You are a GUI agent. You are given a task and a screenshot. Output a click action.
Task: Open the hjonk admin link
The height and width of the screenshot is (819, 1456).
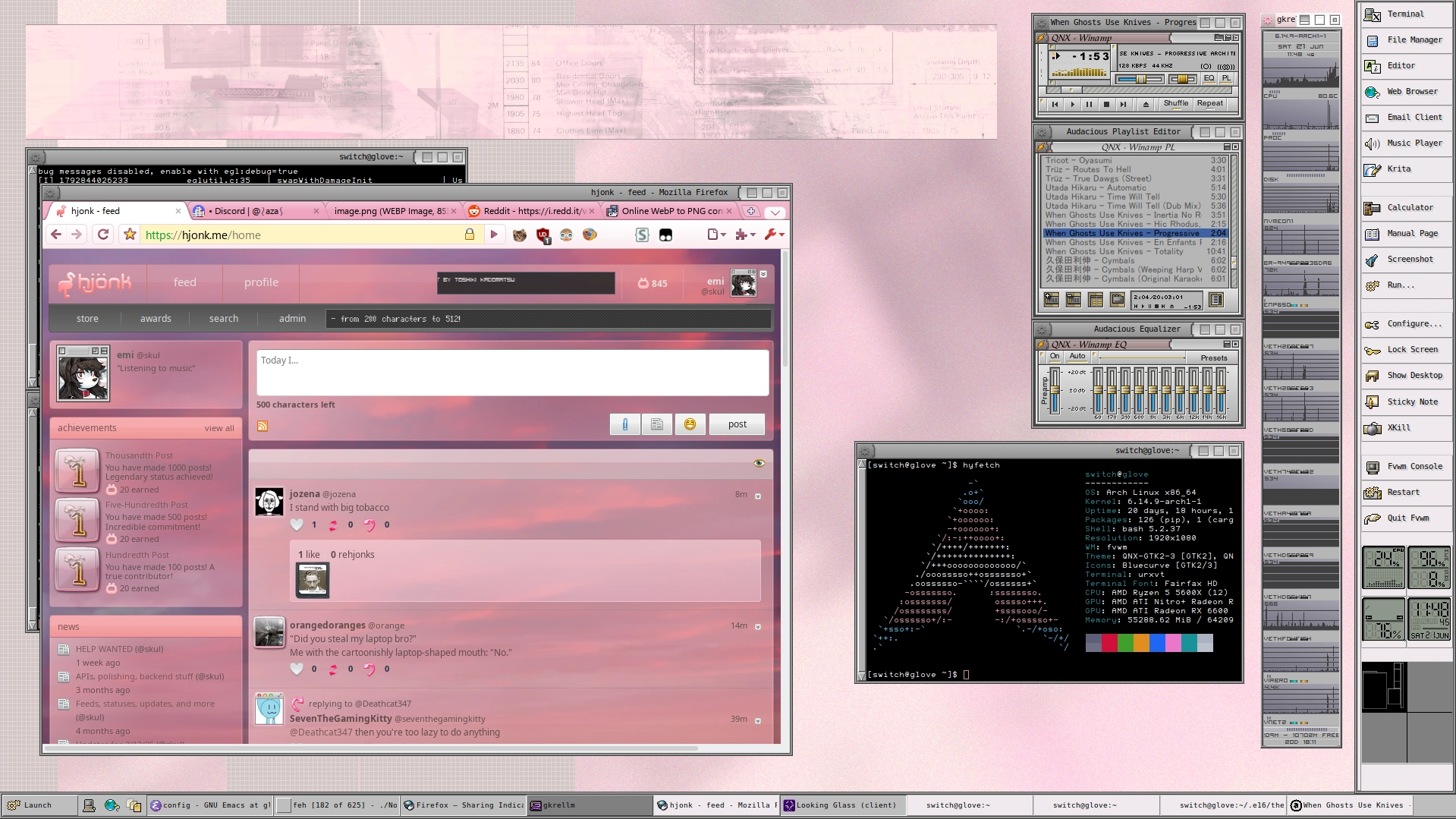[292, 319]
